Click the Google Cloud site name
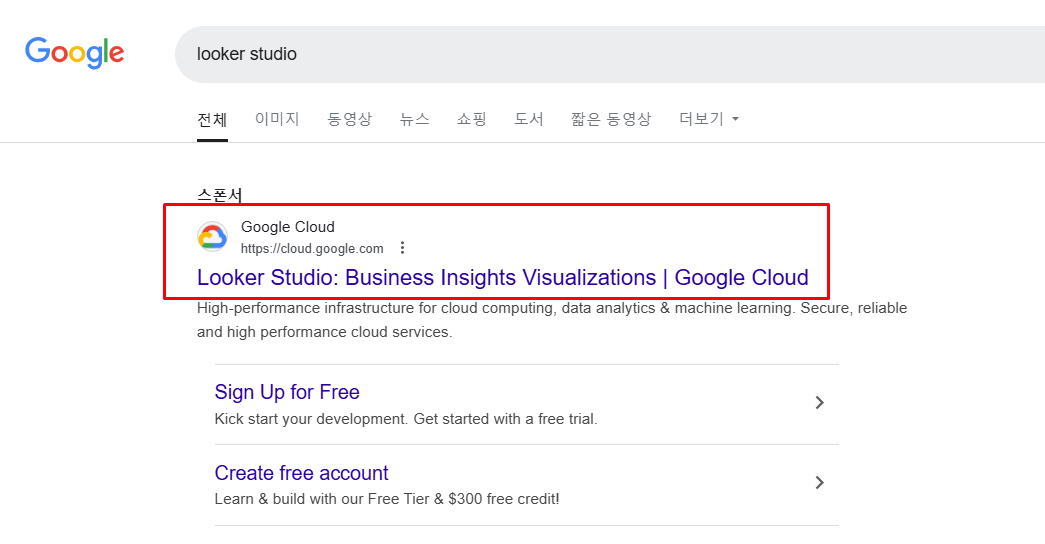The height and width of the screenshot is (544, 1045). point(288,227)
